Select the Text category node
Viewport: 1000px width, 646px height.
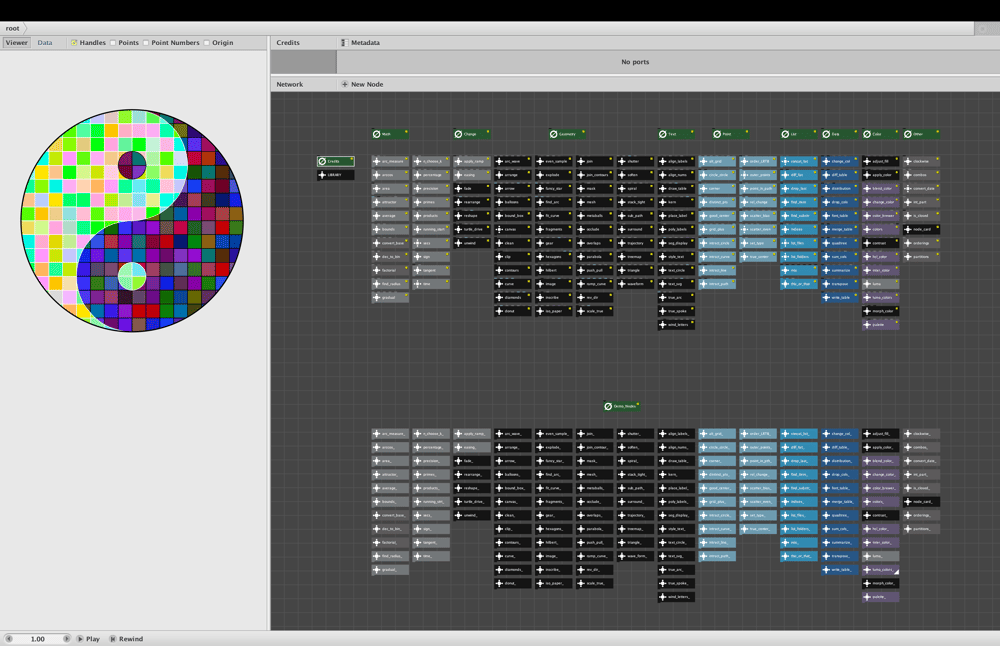point(676,134)
